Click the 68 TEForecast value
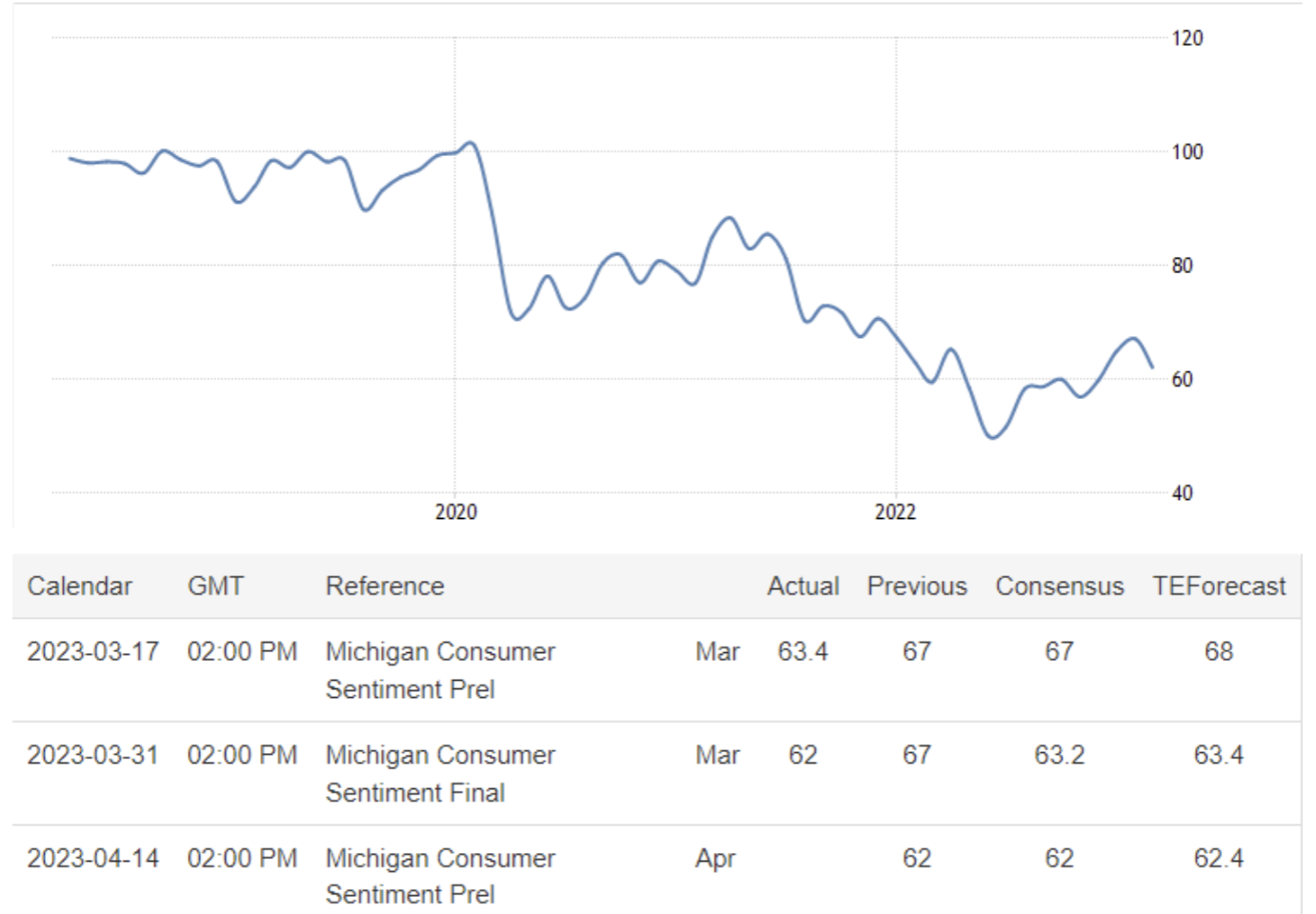 click(x=1219, y=651)
